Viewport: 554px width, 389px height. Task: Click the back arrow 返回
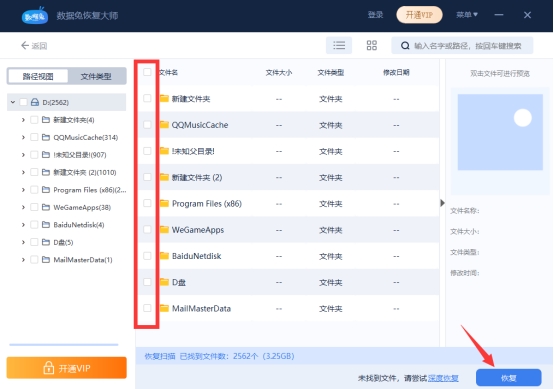pyautogui.click(x=34, y=46)
